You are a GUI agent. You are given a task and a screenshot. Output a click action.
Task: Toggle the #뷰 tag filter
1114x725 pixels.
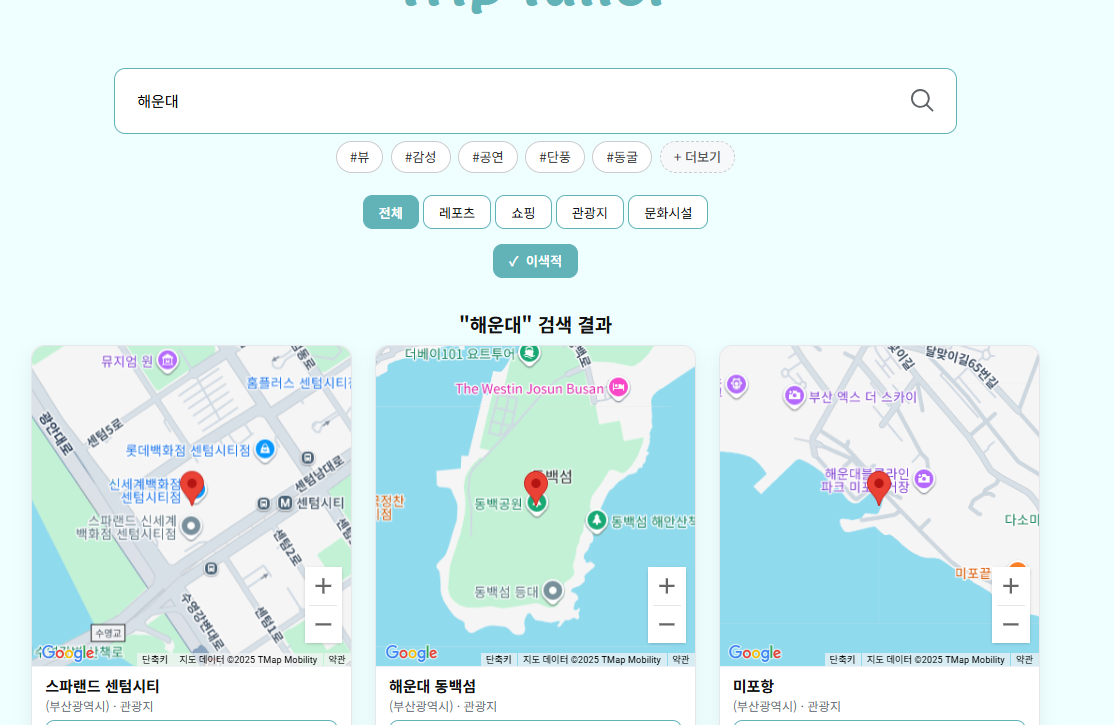coord(360,157)
